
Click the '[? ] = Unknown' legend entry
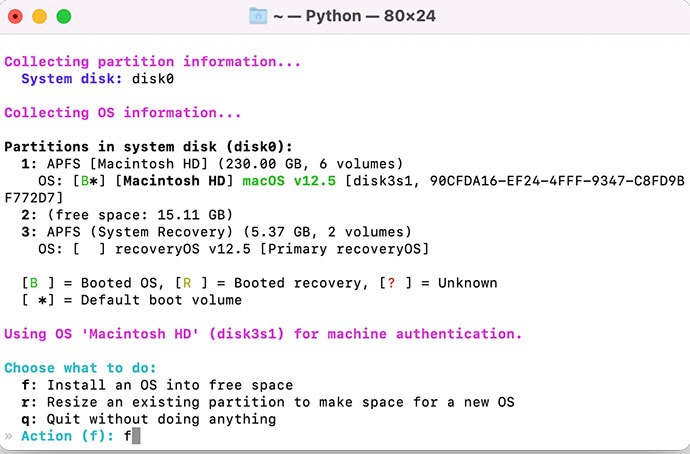[438, 283]
